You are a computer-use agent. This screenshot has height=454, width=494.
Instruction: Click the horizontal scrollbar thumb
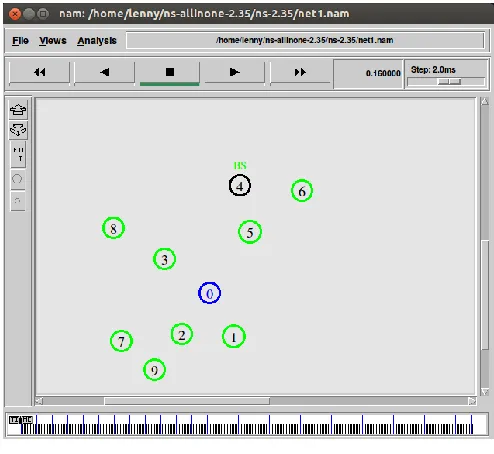point(187,401)
